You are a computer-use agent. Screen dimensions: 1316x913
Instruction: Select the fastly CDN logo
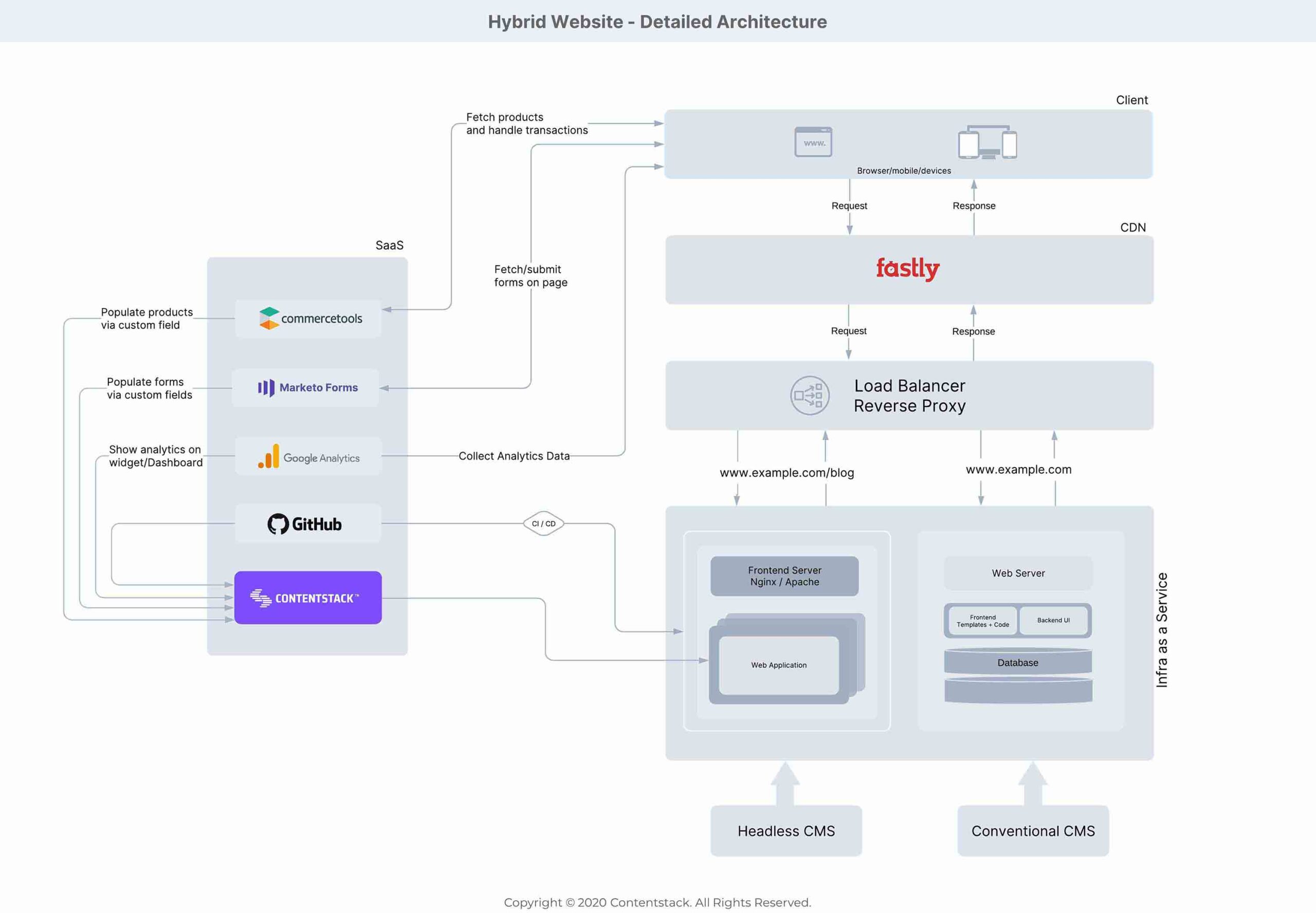click(907, 268)
